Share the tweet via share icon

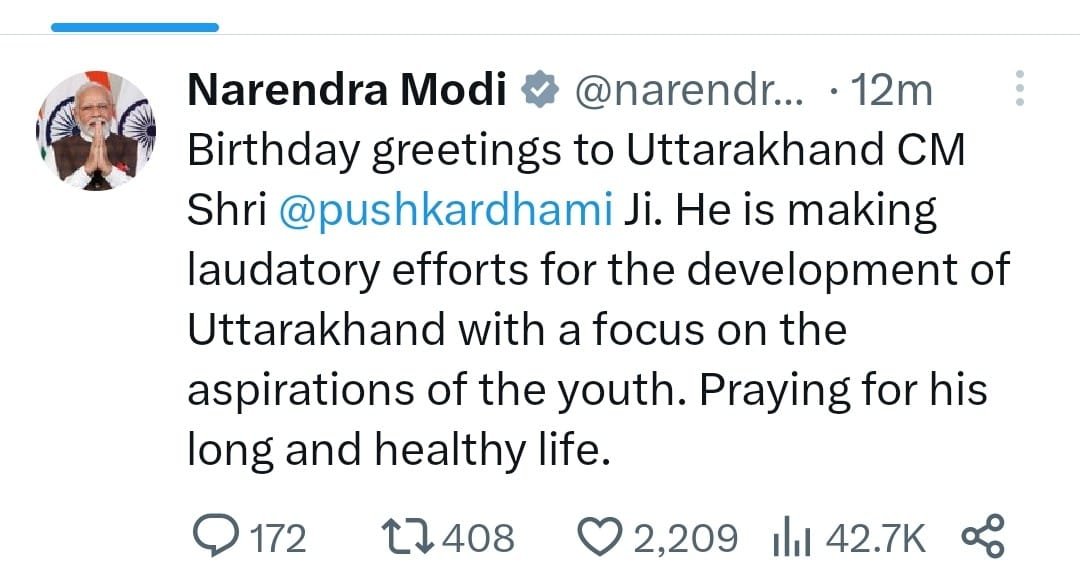(x=981, y=537)
